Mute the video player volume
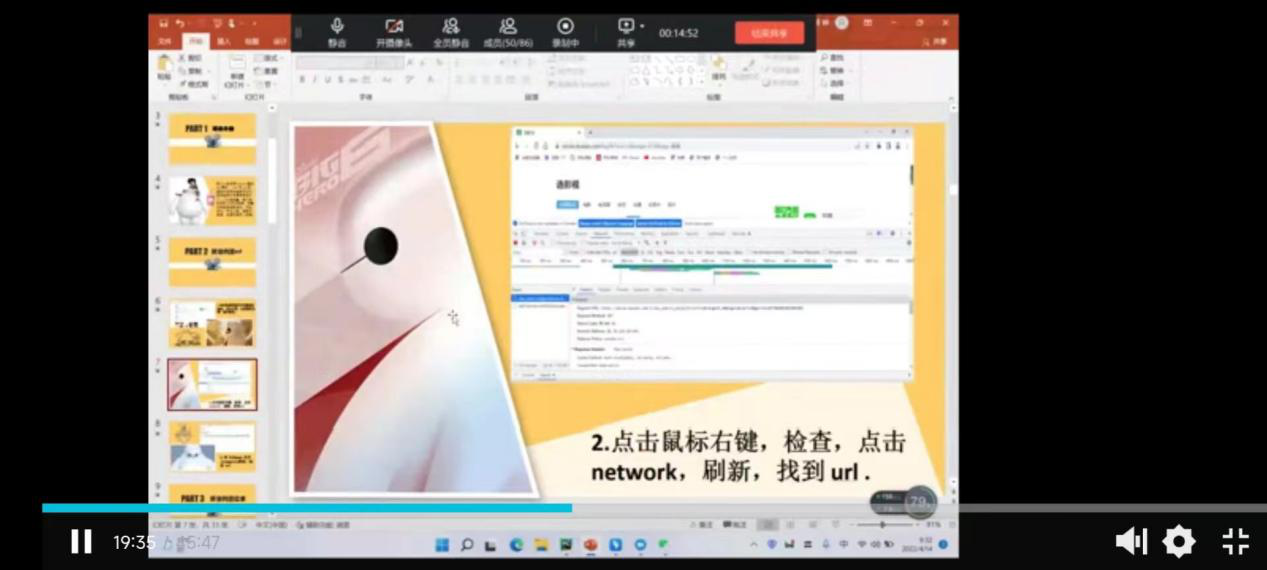The width and height of the screenshot is (1267, 570). (x=1131, y=542)
